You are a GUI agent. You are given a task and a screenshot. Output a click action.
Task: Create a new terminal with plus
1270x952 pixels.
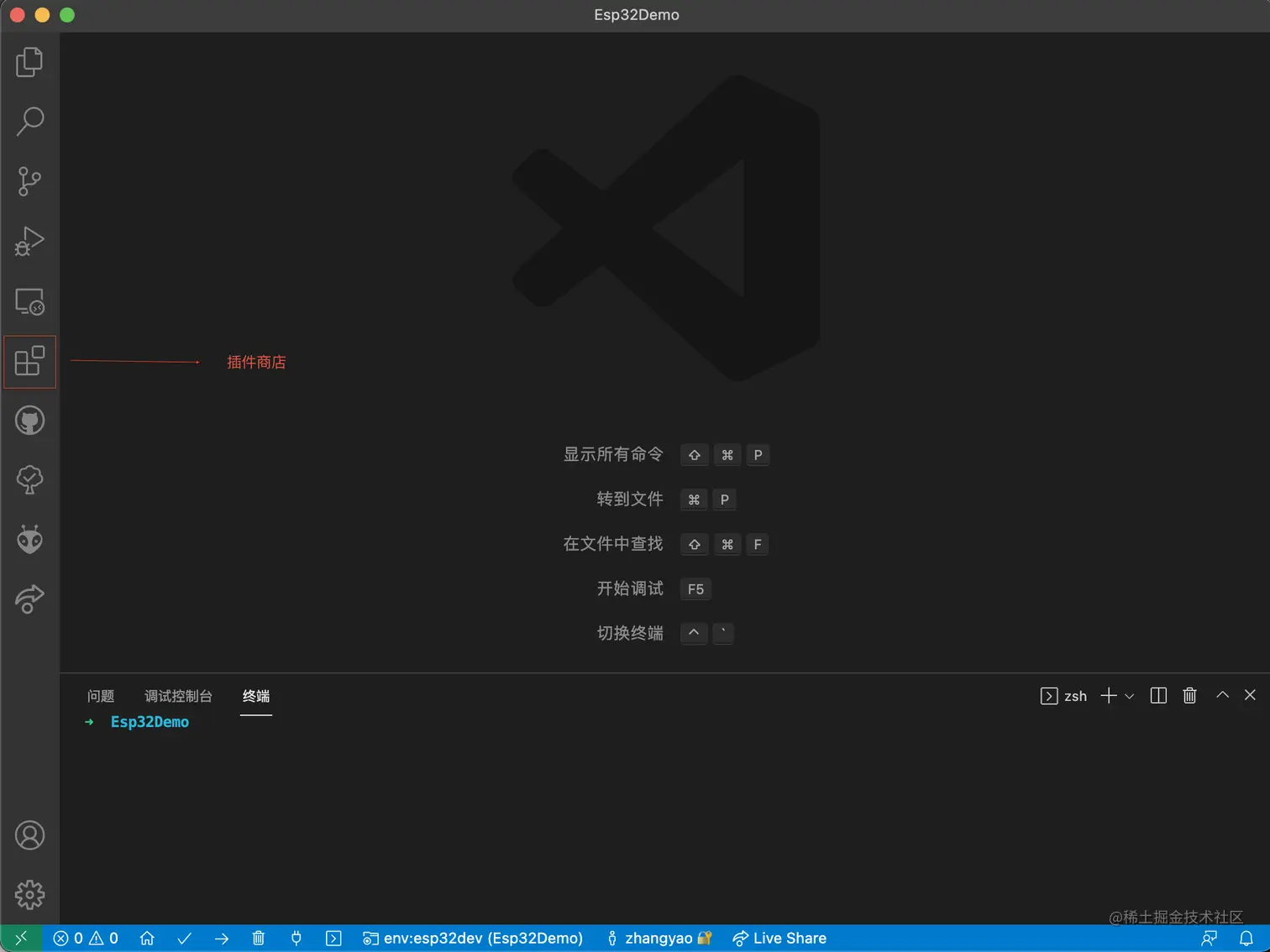[x=1109, y=696]
